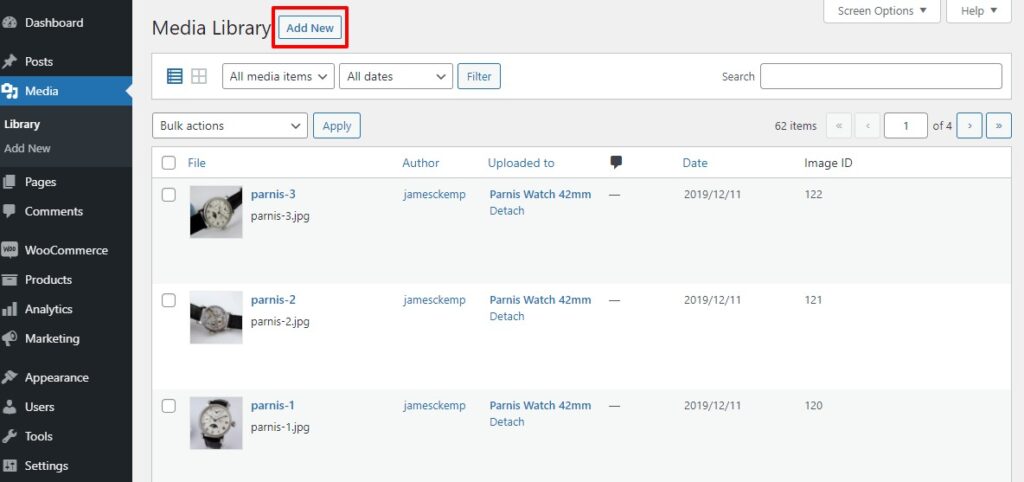1024x482 pixels.
Task: Expand the Bulk actions dropdown
Action: [x=229, y=126]
